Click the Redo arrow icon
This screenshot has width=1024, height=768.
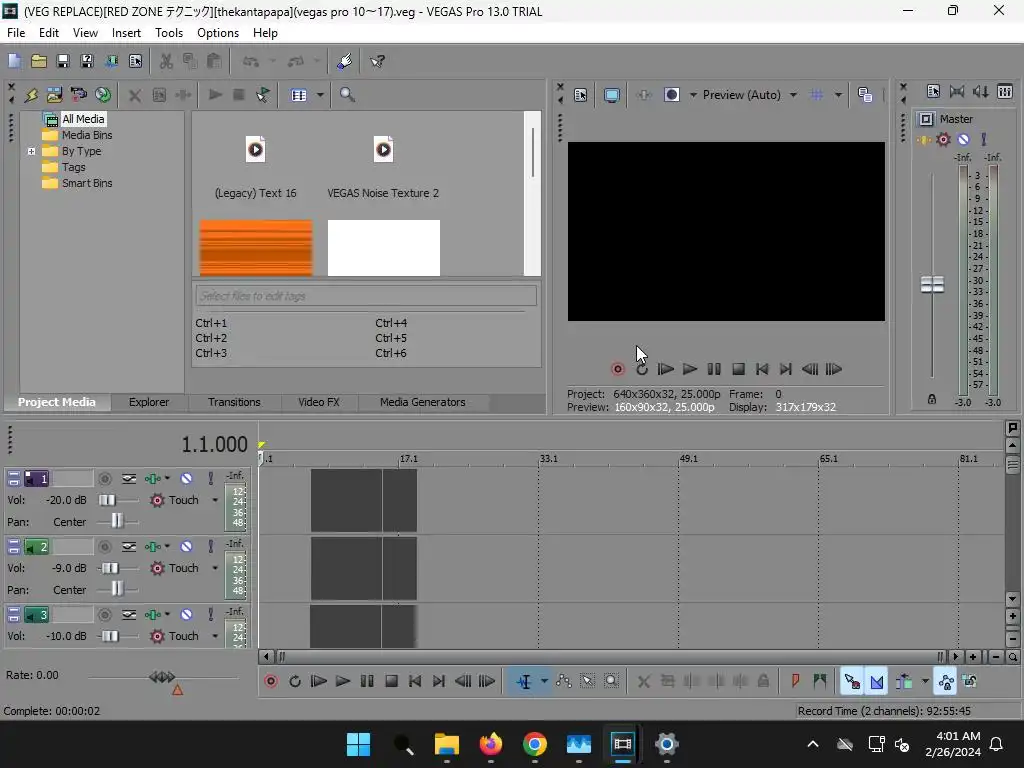[x=296, y=61]
